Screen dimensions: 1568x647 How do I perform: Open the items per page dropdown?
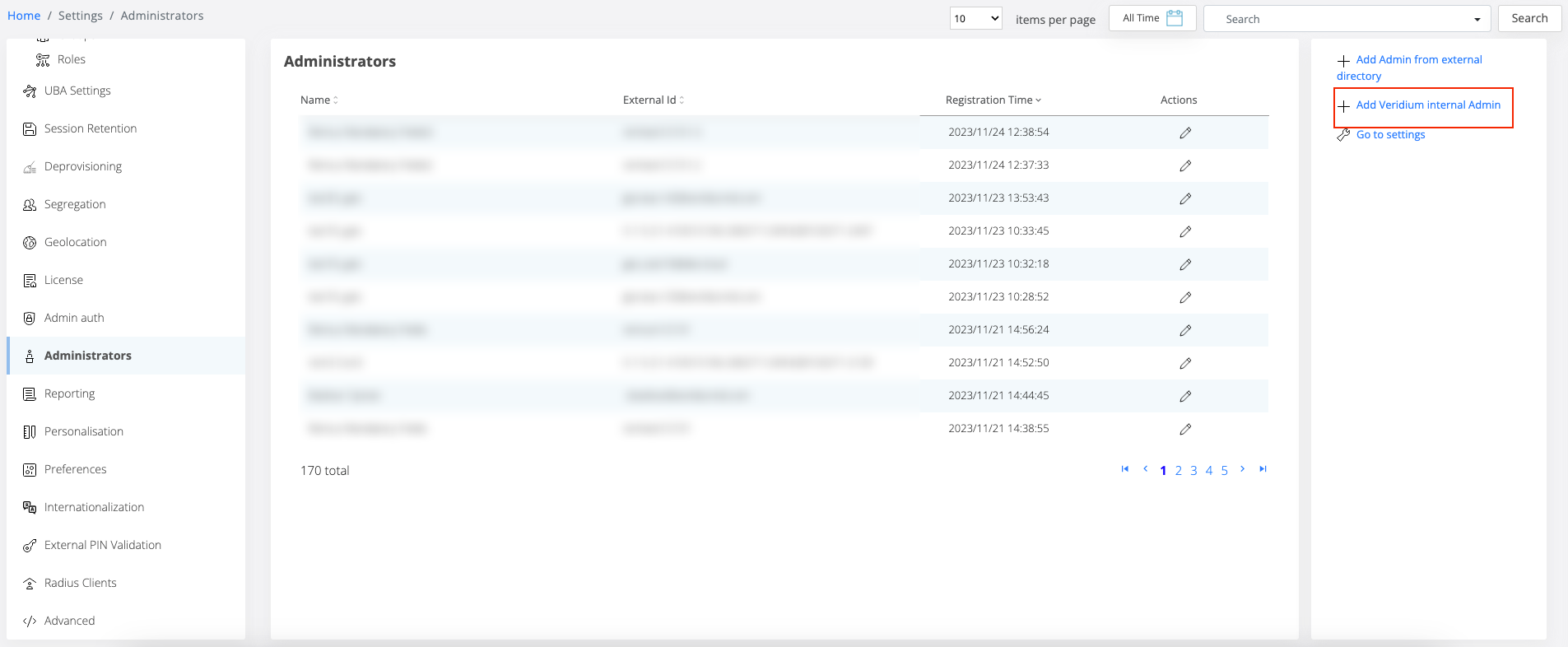click(x=975, y=18)
